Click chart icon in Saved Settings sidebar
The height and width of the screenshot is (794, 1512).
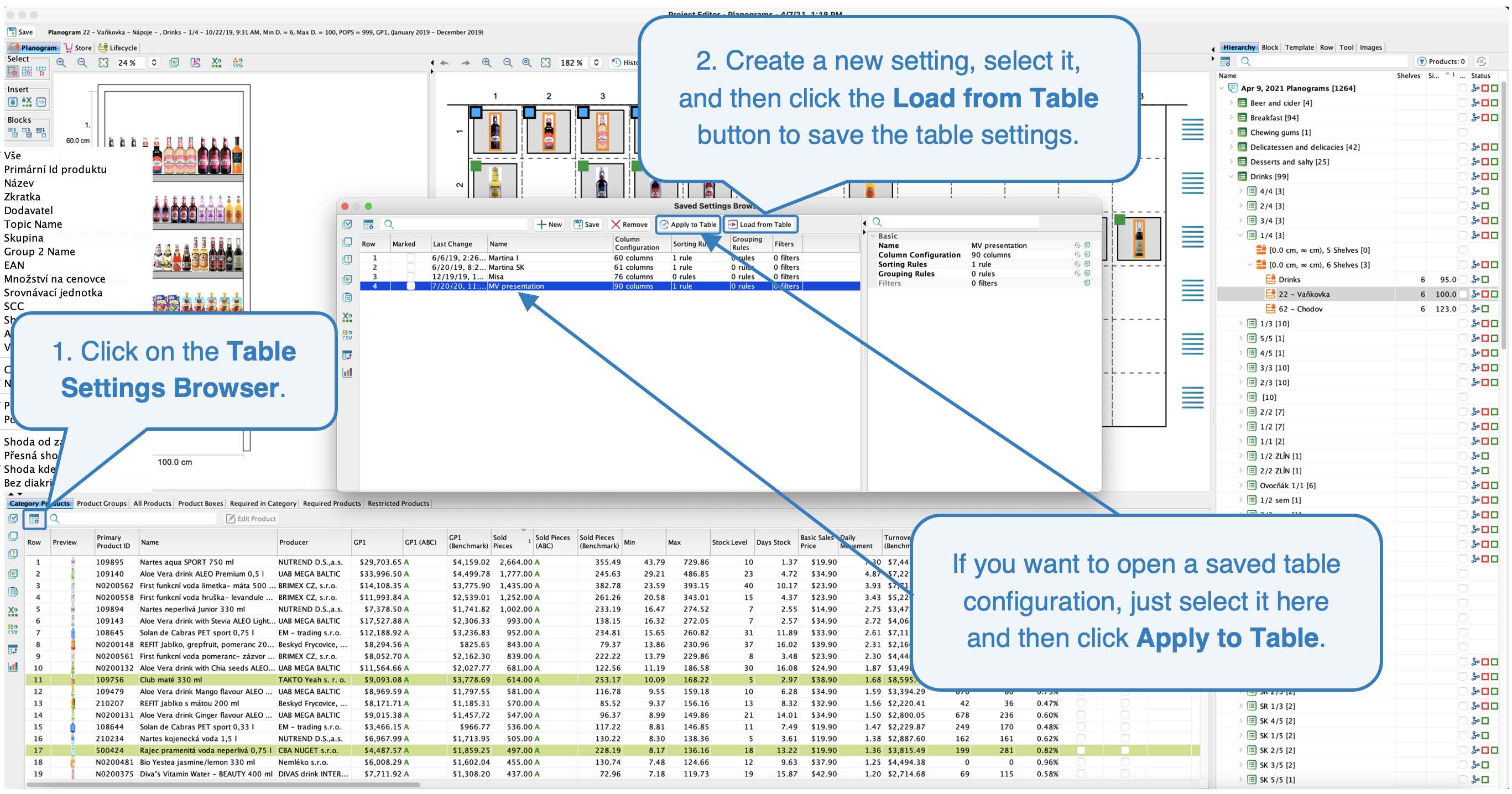point(347,373)
